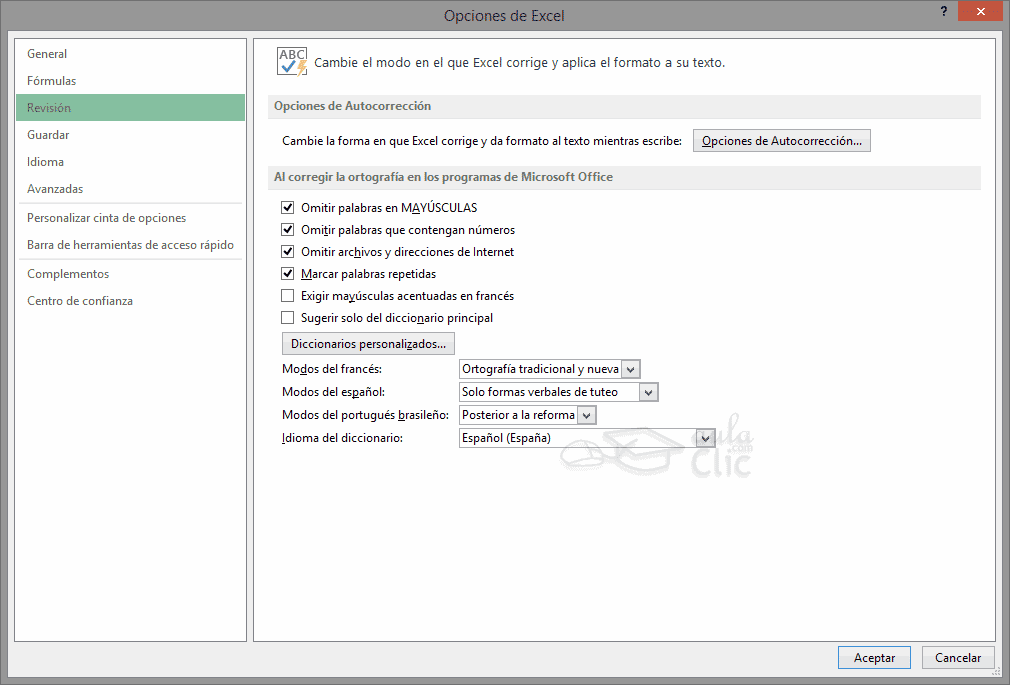Image resolution: width=1010 pixels, height=685 pixels.
Task: Open Diccionarios personalizados dialog
Action: [x=368, y=344]
